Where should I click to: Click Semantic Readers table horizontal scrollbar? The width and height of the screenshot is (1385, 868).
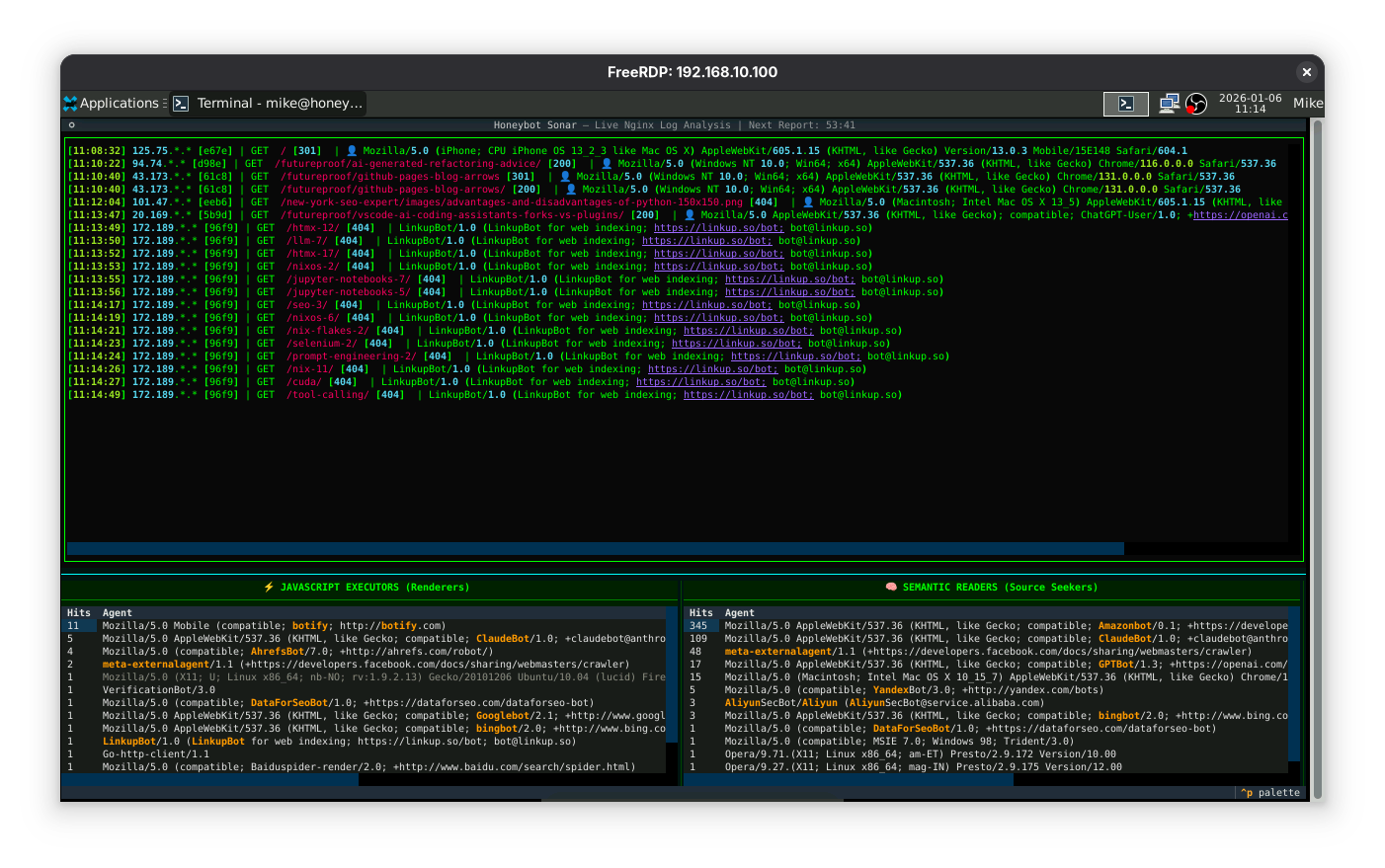click(850, 779)
